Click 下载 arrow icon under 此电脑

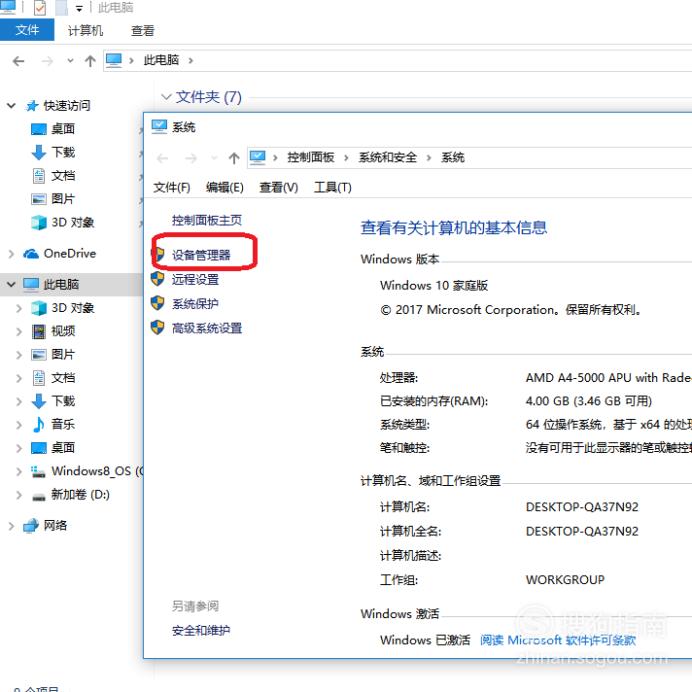click(39, 401)
